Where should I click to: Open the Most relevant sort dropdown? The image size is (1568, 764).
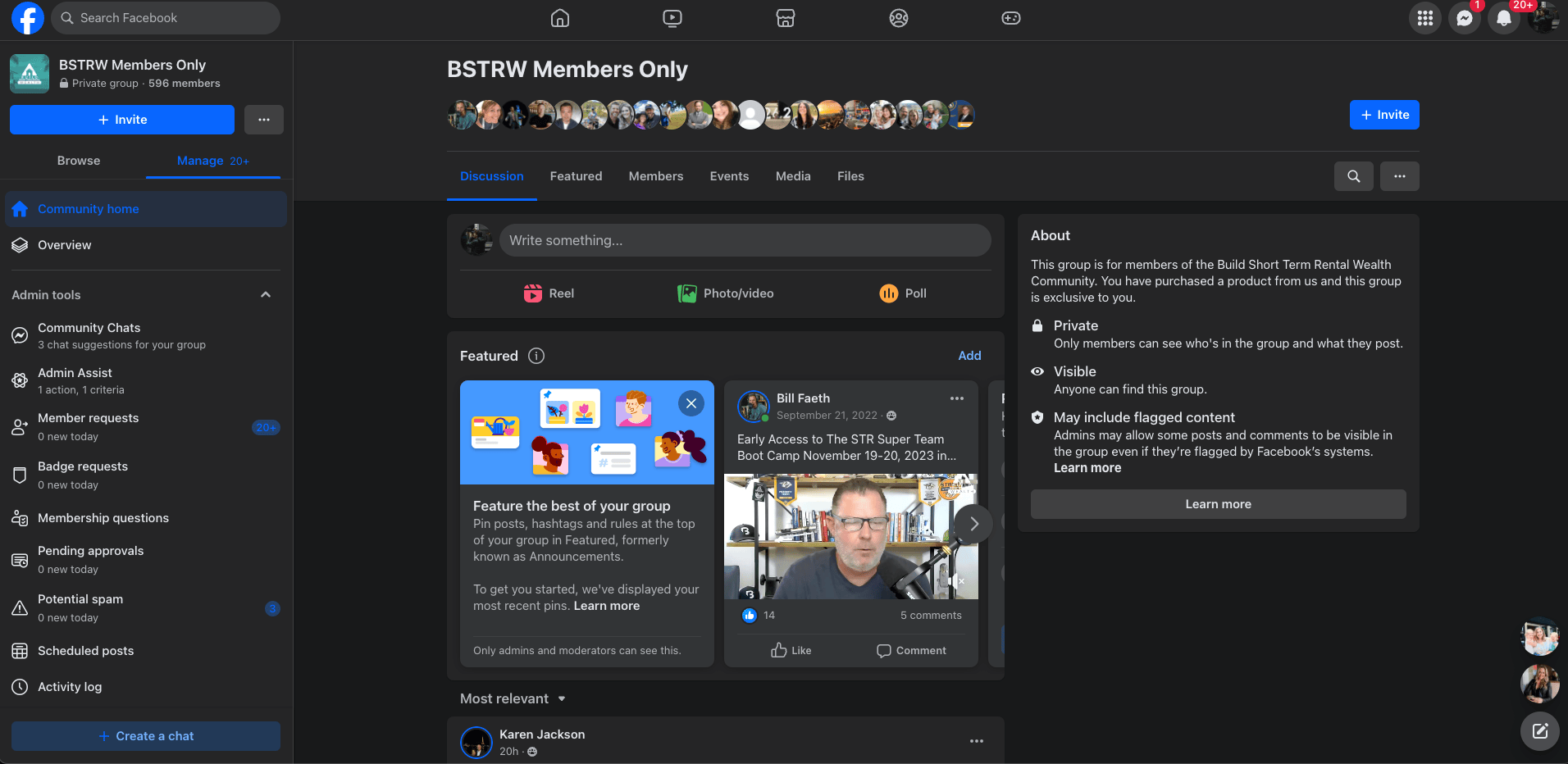[x=513, y=698]
